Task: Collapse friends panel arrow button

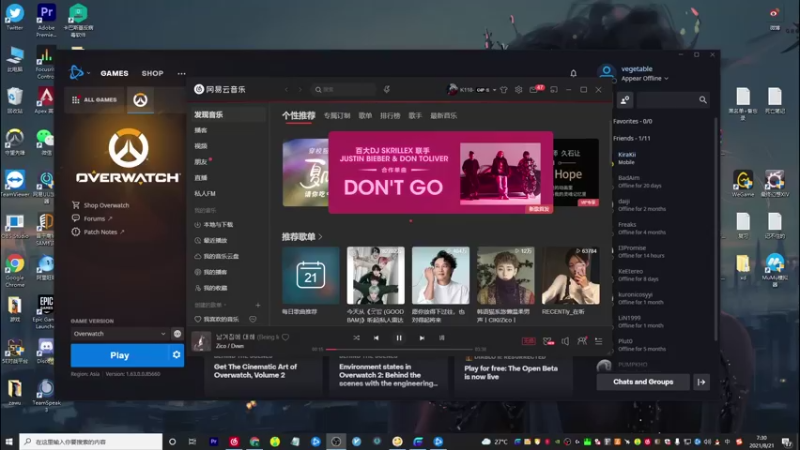Action: 702,382
